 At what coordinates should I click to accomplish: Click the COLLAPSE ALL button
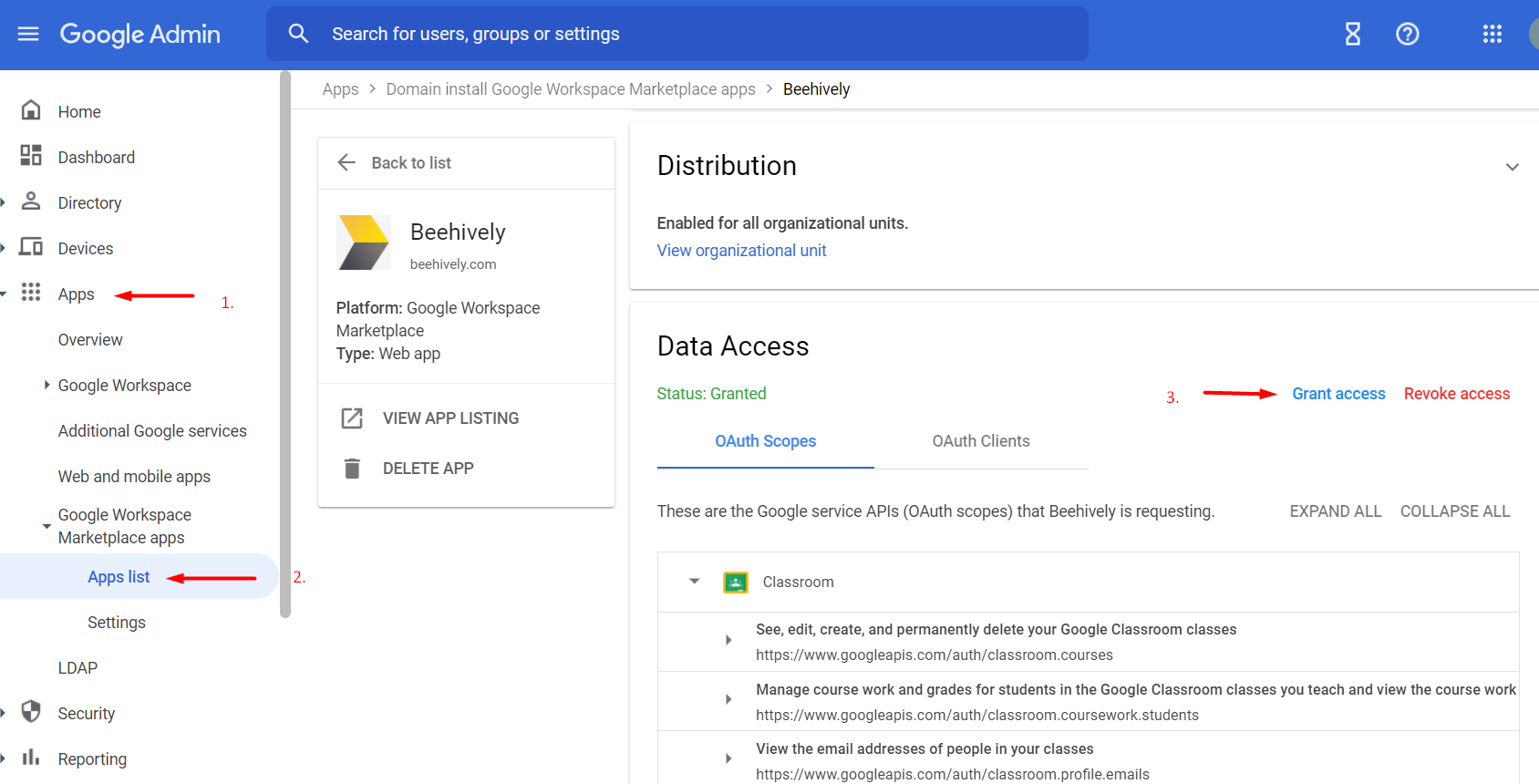click(x=1455, y=511)
